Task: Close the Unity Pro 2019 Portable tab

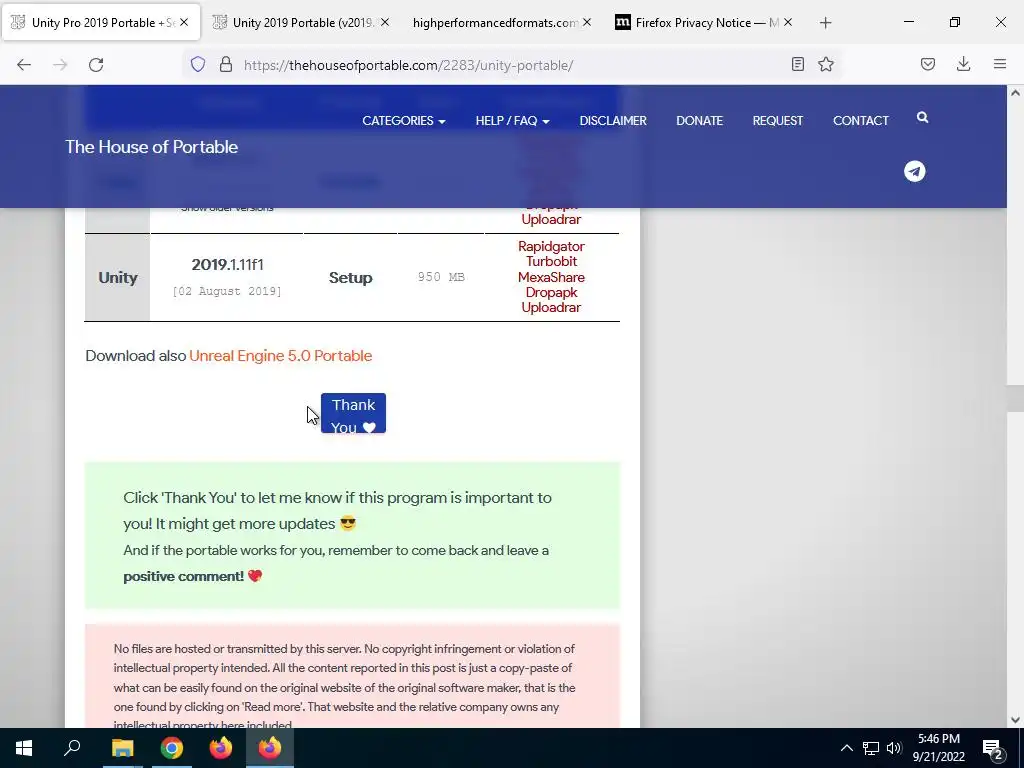Action: point(184,22)
